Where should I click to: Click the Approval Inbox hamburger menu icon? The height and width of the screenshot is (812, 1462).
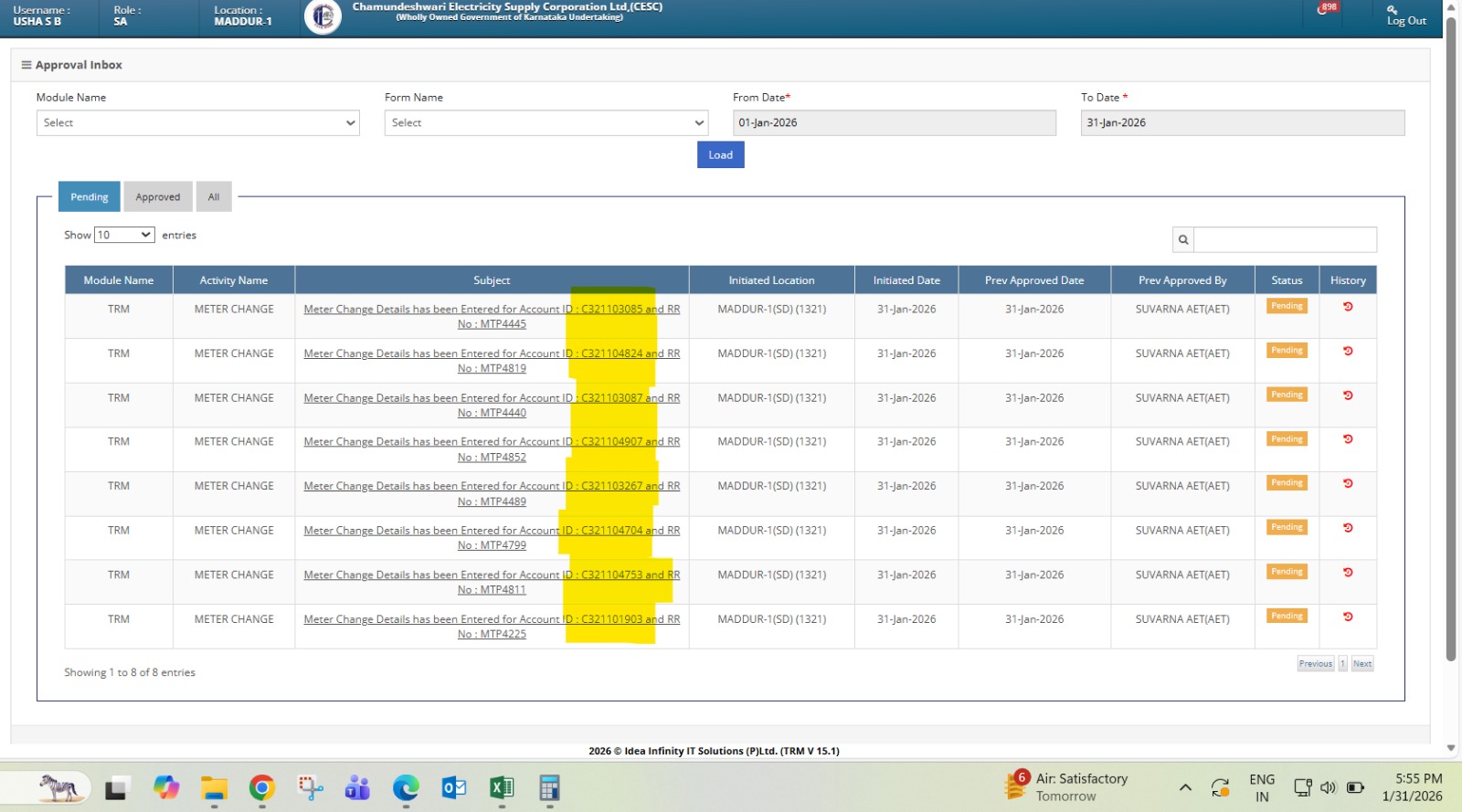coord(26,65)
